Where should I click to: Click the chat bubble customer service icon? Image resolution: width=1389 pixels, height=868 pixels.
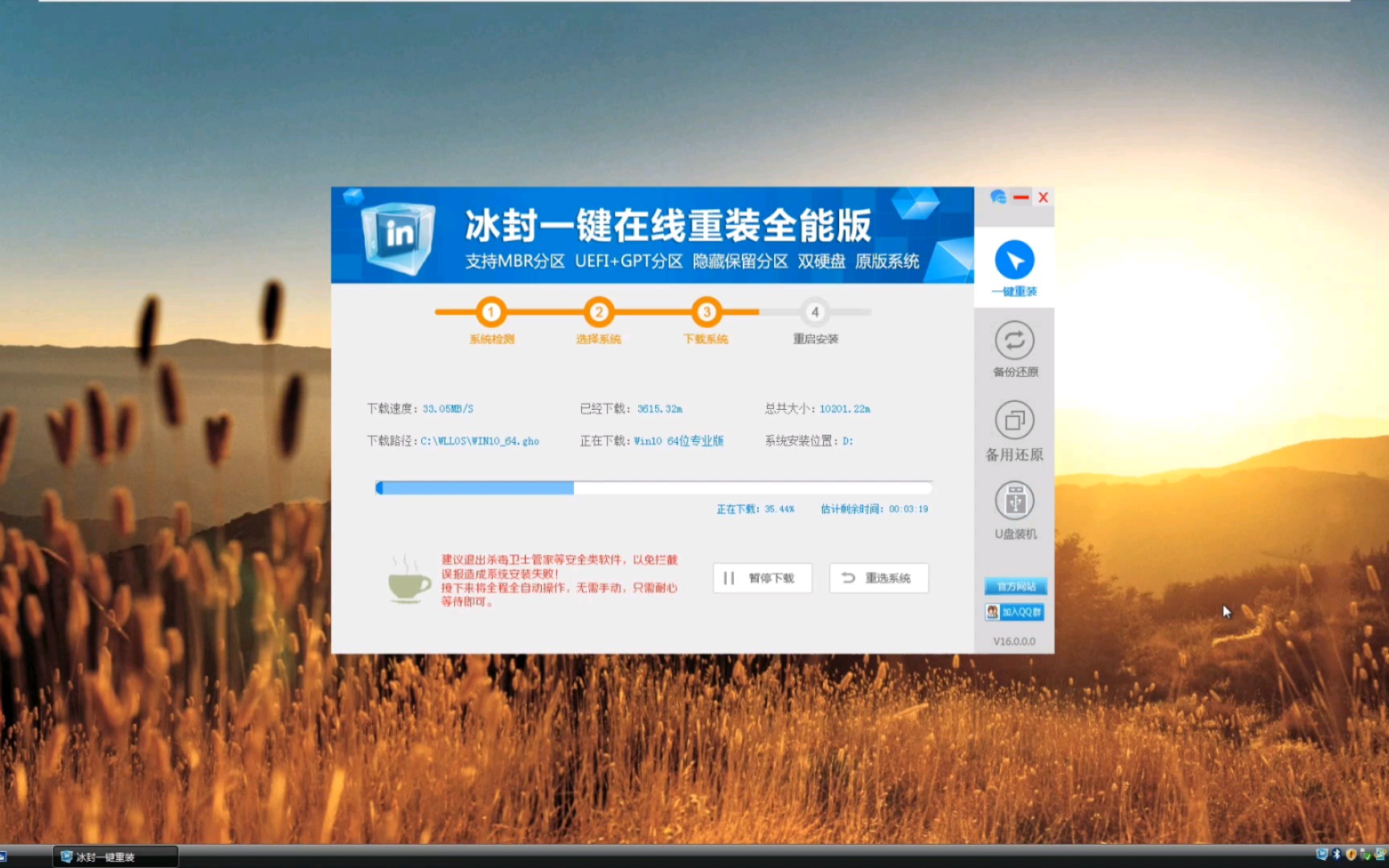pos(998,197)
